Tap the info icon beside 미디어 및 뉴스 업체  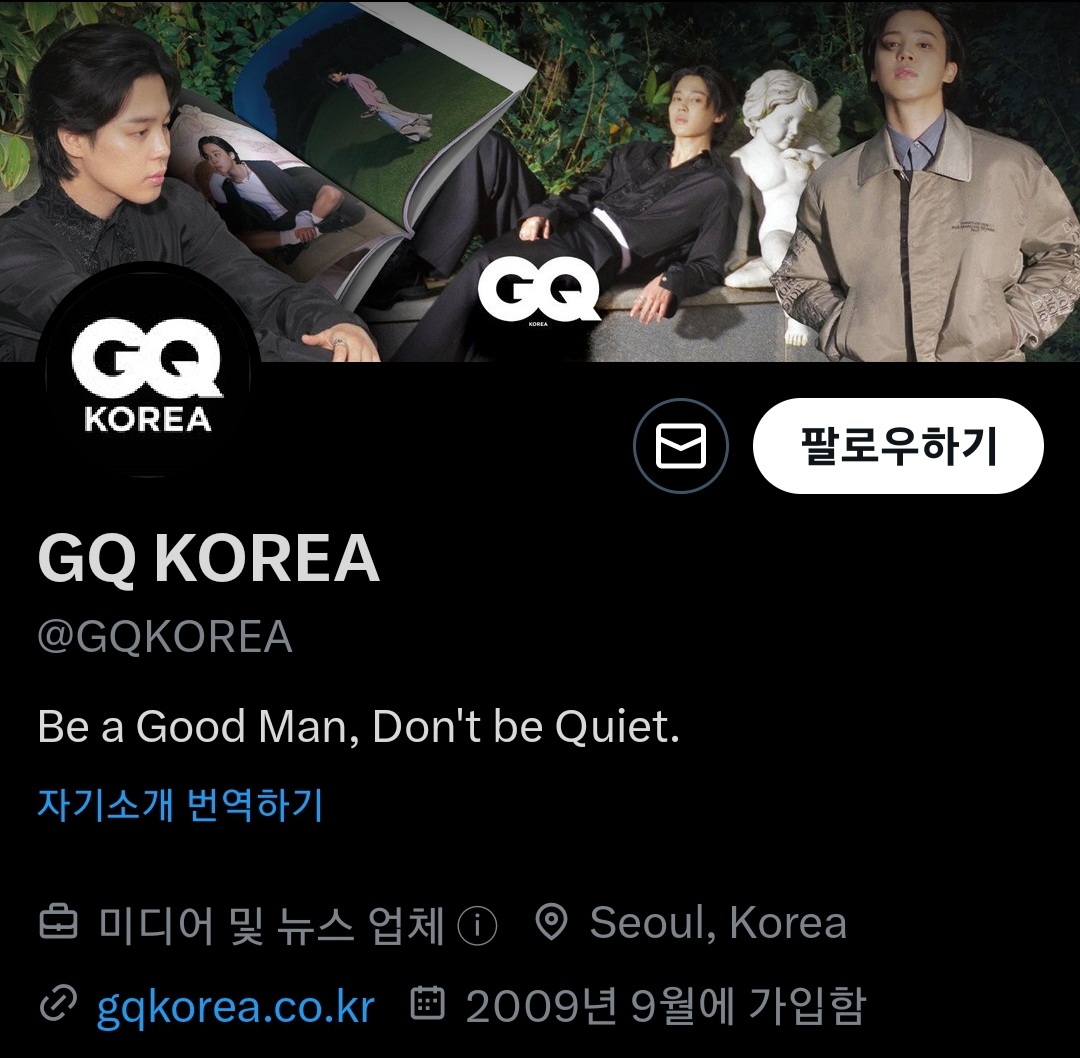tap(477, 925)
